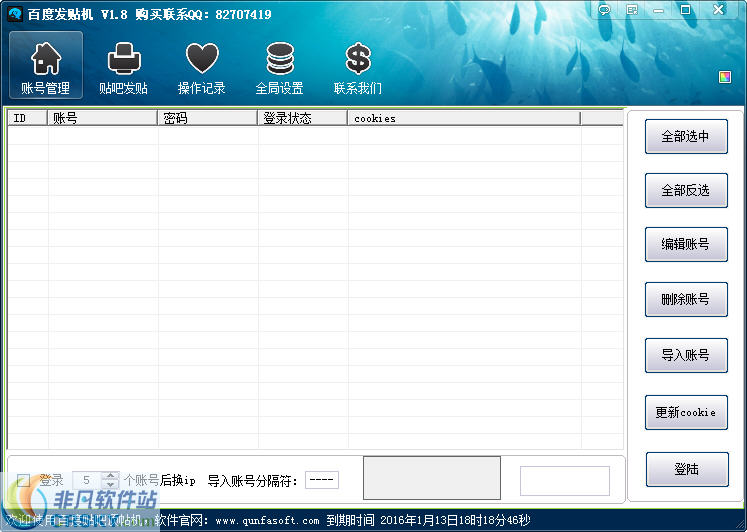Image resolution: width=747 pixels, height=532 pixels.
Task: Sort by the 登录状态 column header
Action: (x=303, y=118)
